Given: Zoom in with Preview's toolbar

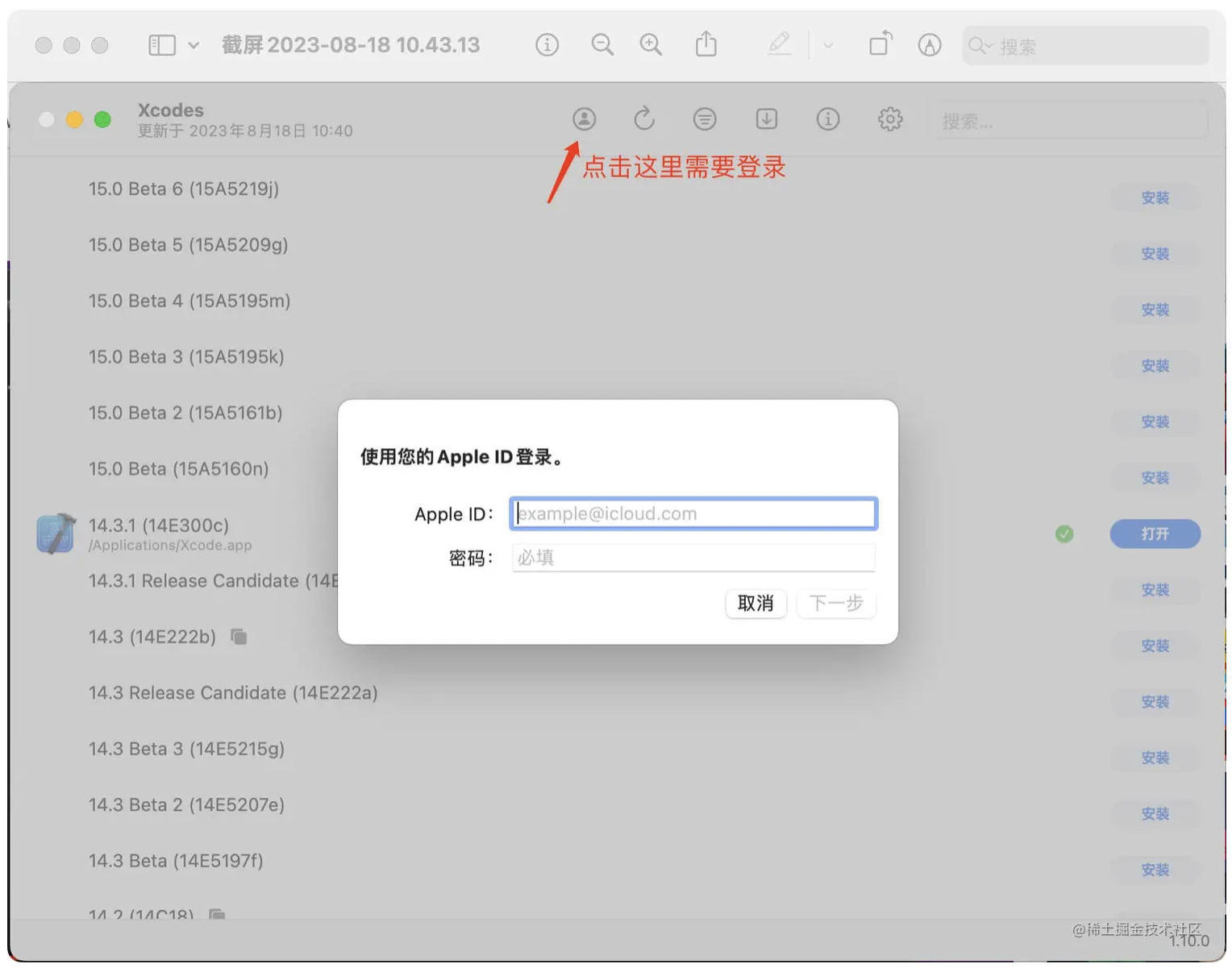Looking at the screenshot, I should coord(651,45).
